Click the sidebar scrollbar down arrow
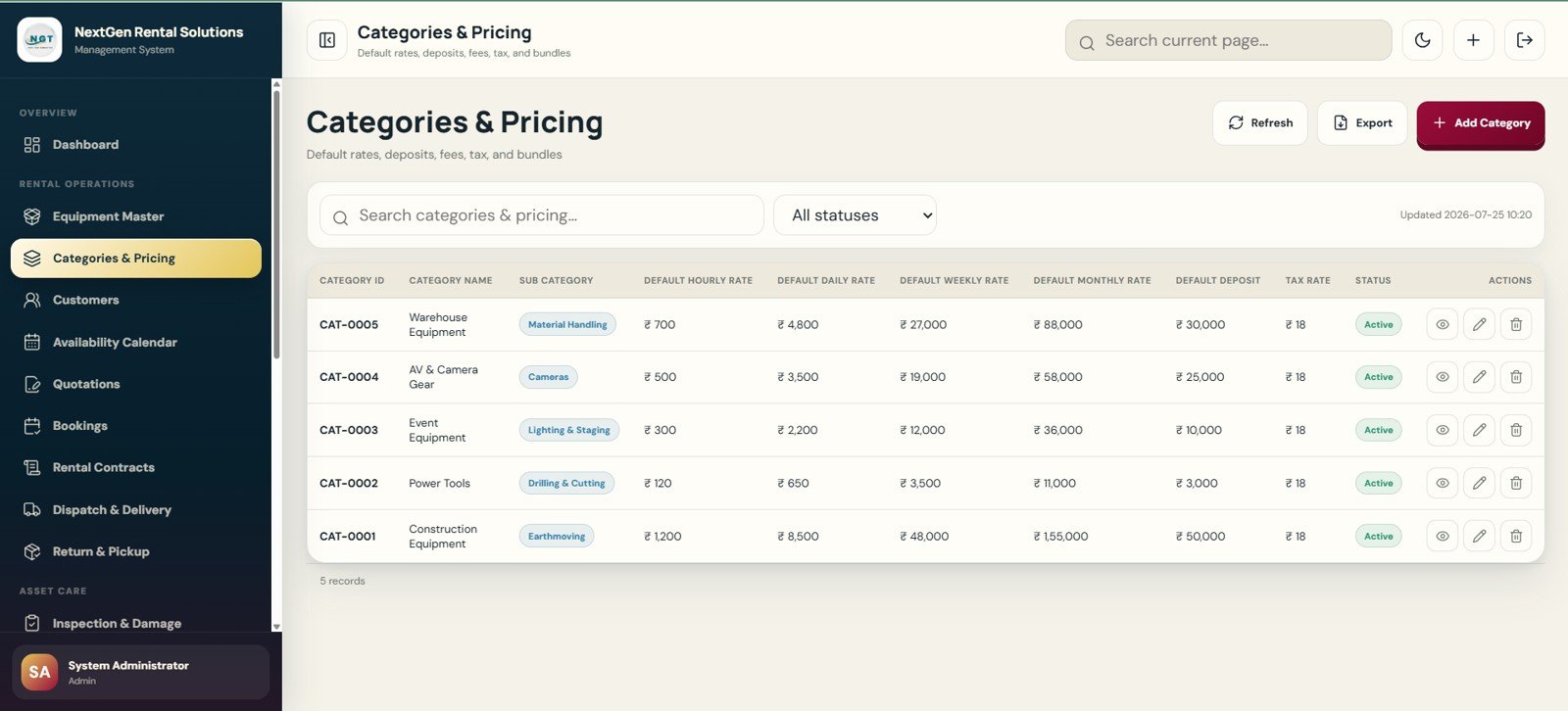1568x711 pixels. click(276, 627)
